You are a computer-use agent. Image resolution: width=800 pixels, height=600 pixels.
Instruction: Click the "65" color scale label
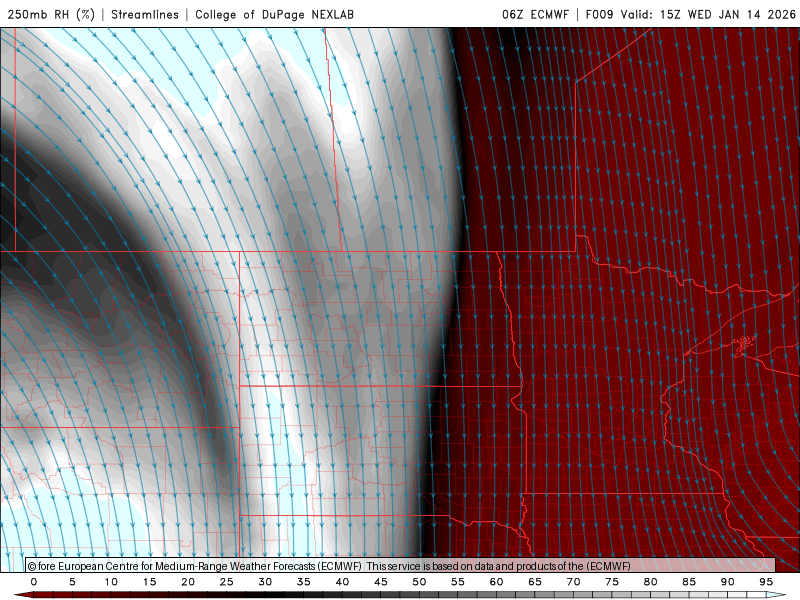pos(535,582)
